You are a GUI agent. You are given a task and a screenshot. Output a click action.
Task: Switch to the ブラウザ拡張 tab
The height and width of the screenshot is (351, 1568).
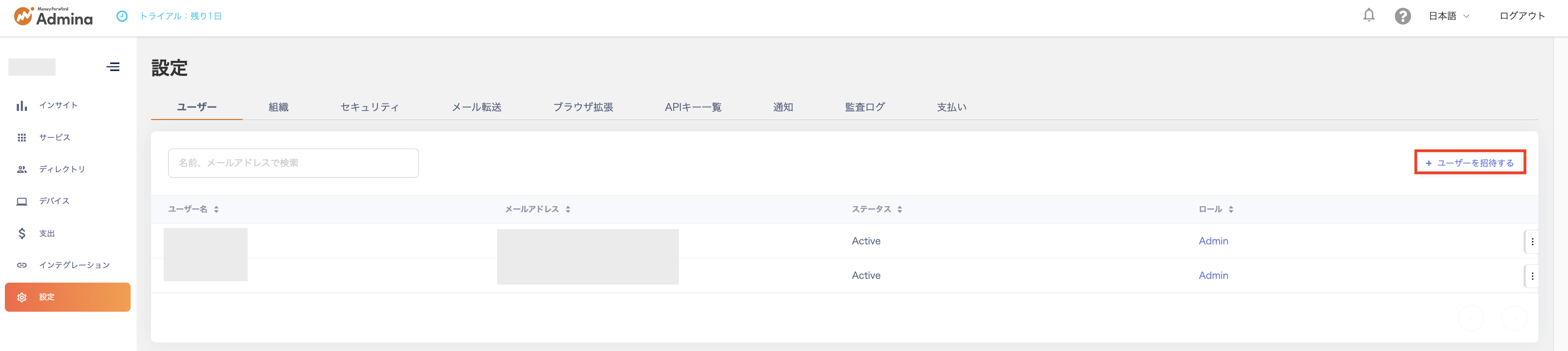(582, 107)
